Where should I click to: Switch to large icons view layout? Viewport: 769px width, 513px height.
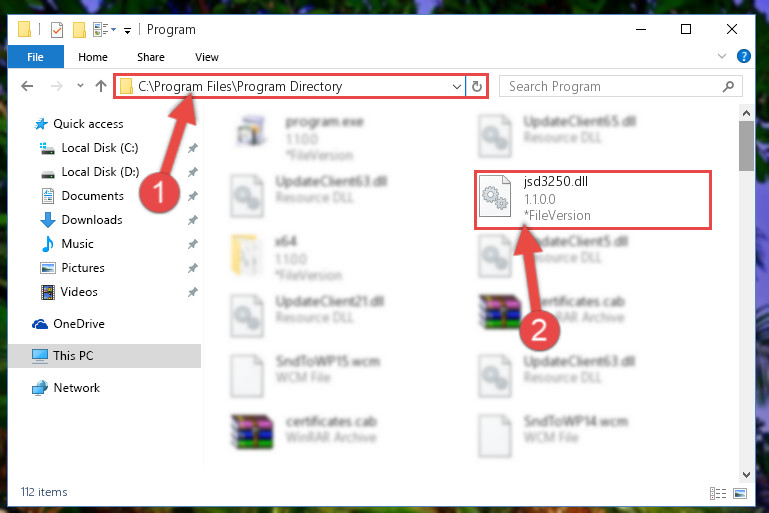point(740,493)
